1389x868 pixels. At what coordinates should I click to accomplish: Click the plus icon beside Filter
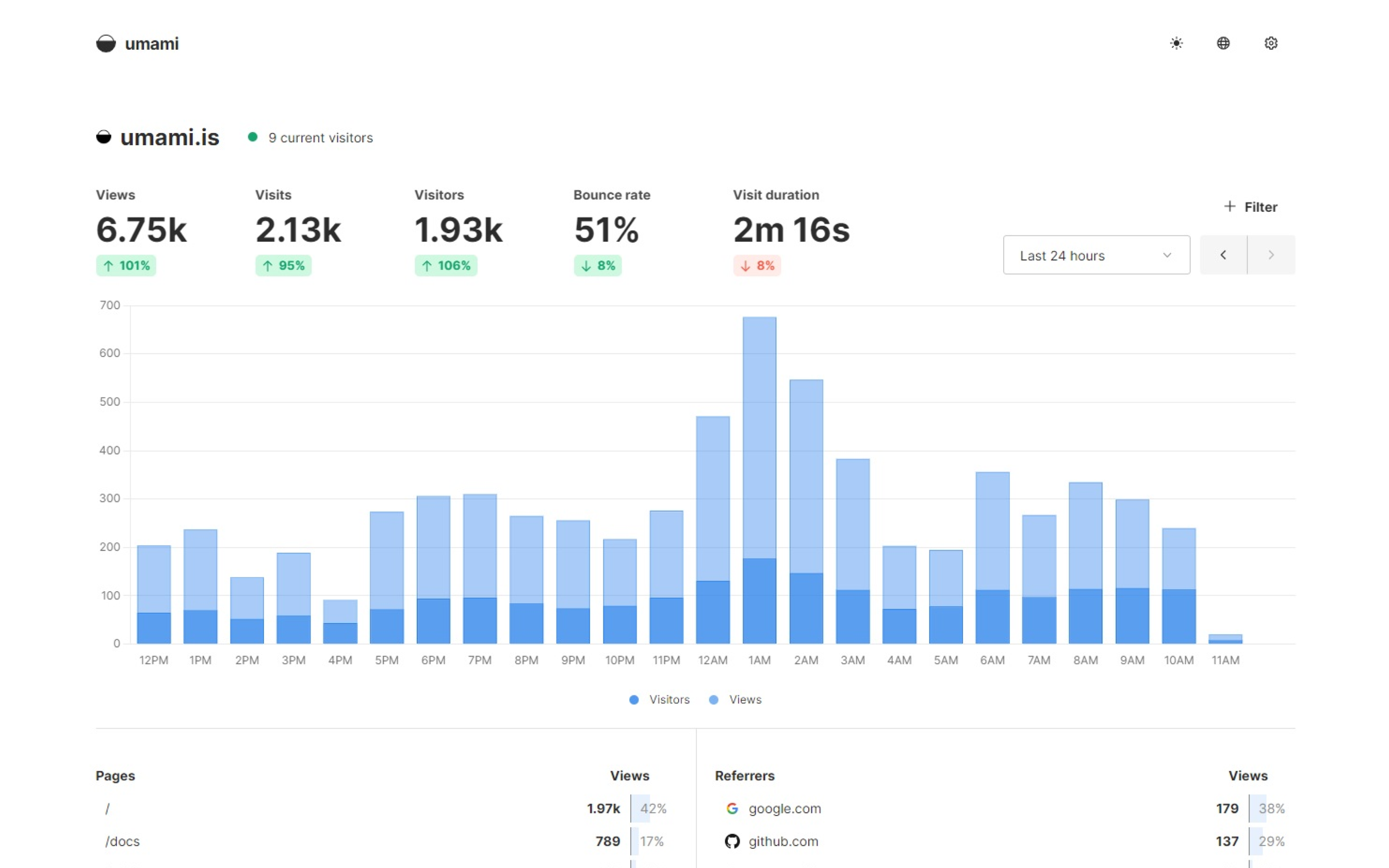1229,206
